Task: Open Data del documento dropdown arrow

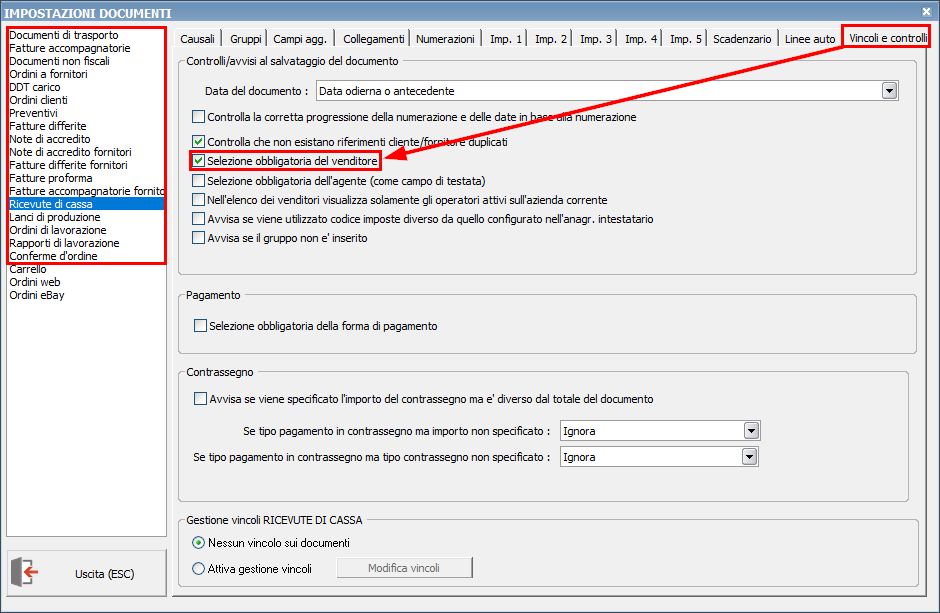Action: pyautogui.click(x=890, y=90)
